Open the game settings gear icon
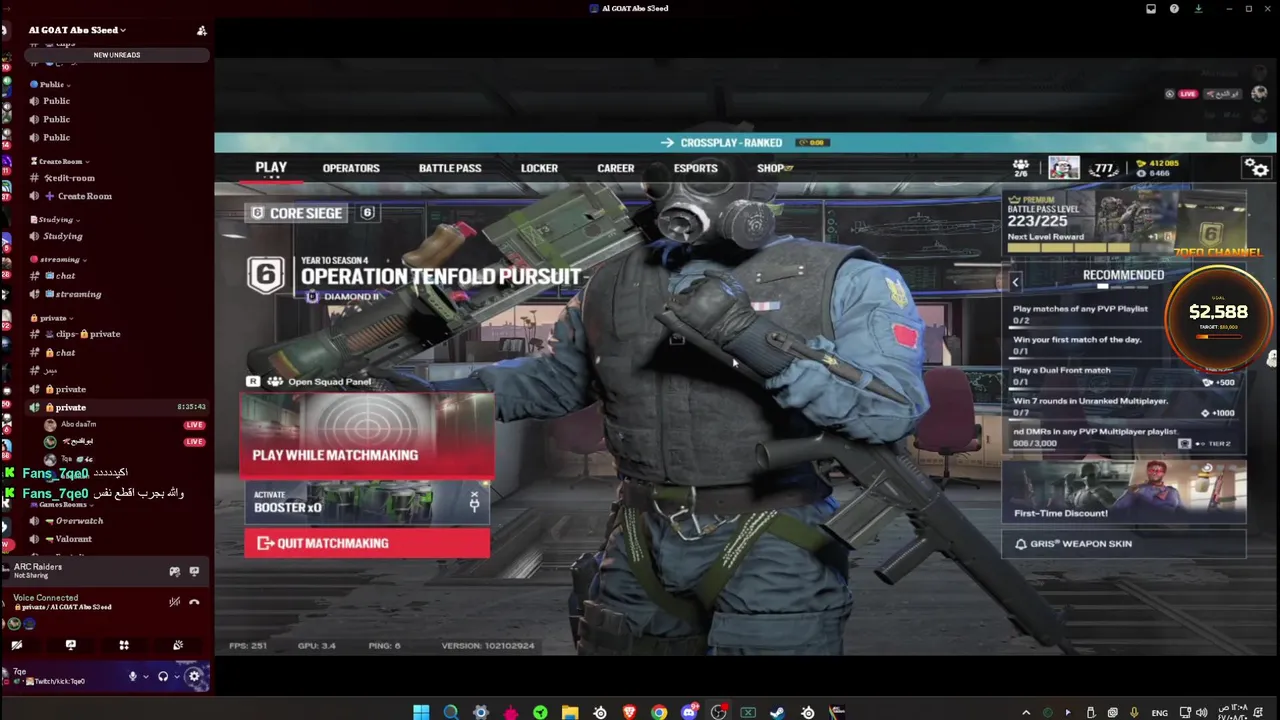The height and width of the screenshot is (720, 1280). pyautogui.click(x=1257, y=169)
